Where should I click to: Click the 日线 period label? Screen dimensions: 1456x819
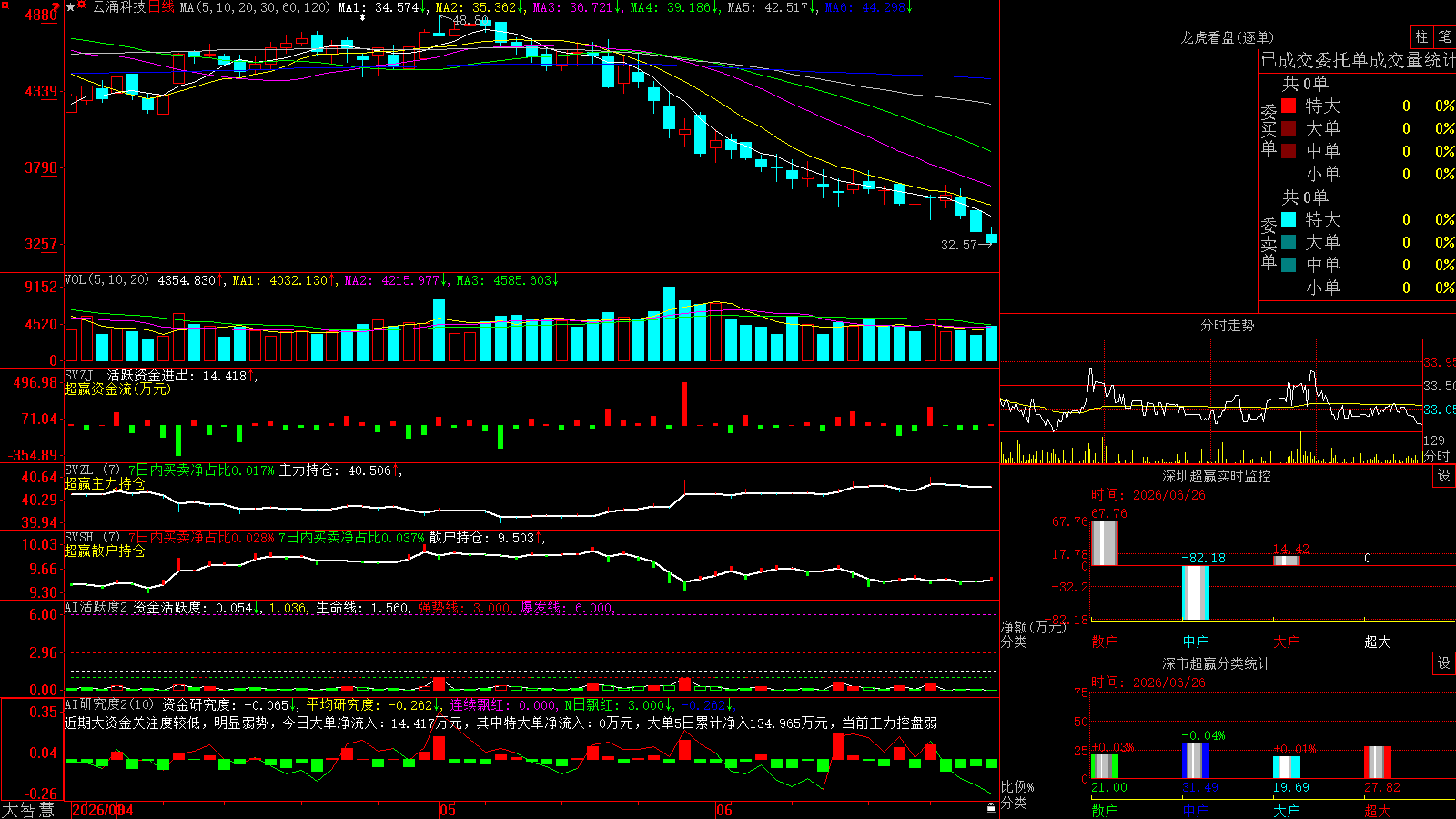[x=161, y=7]
